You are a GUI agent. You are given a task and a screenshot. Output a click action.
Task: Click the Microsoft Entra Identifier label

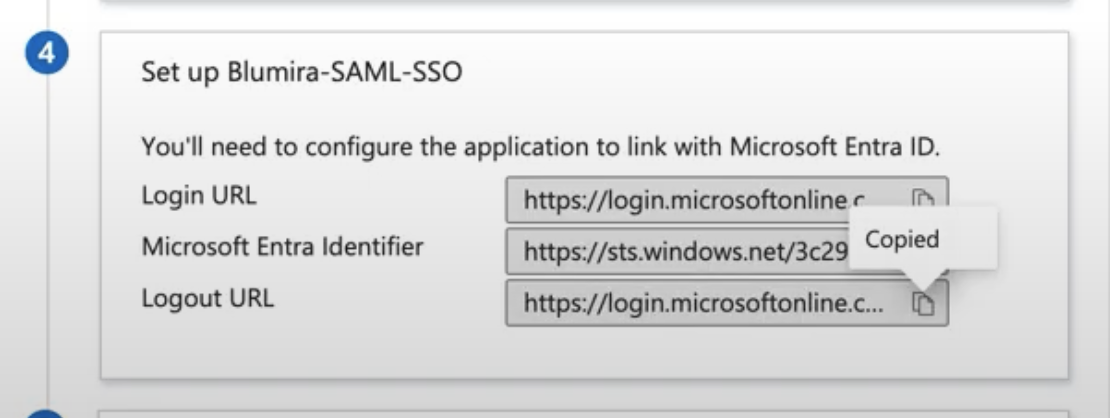click(282, 247)
